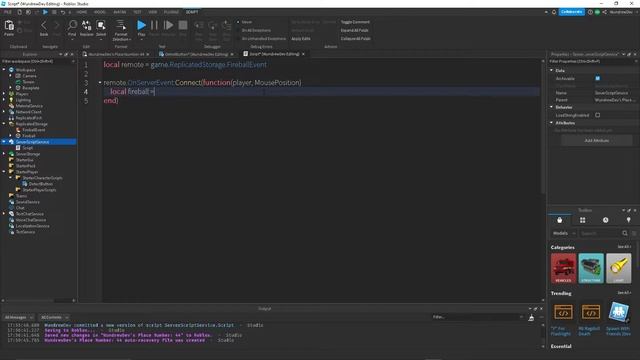Open the Toolbox Inventory grid tab icon
640x360 pixels.
(582, 220)
